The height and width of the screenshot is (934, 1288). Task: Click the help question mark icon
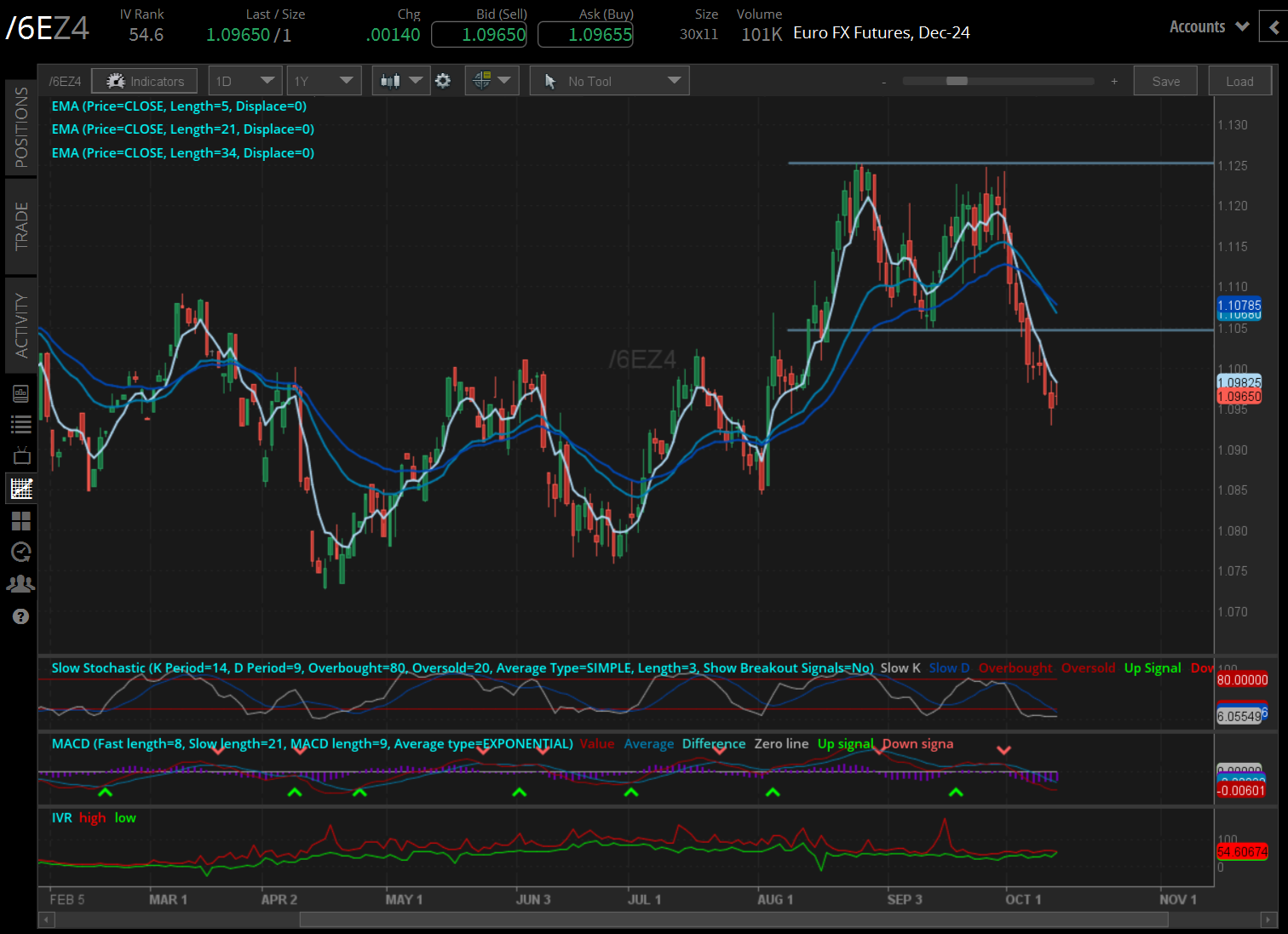[20, 616]
